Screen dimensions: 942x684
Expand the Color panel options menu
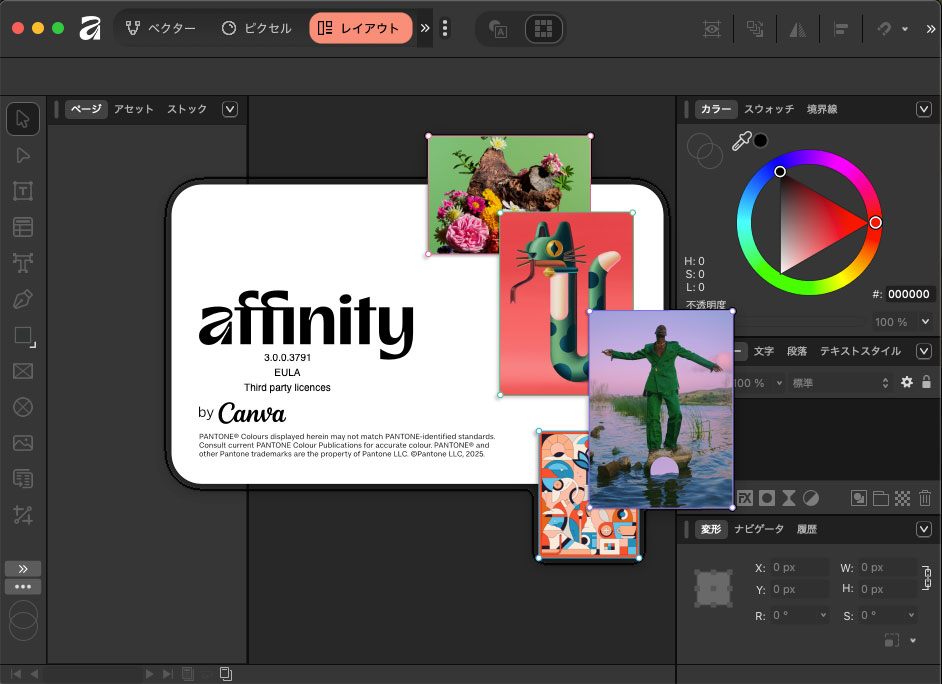click(x=924, y=109)
